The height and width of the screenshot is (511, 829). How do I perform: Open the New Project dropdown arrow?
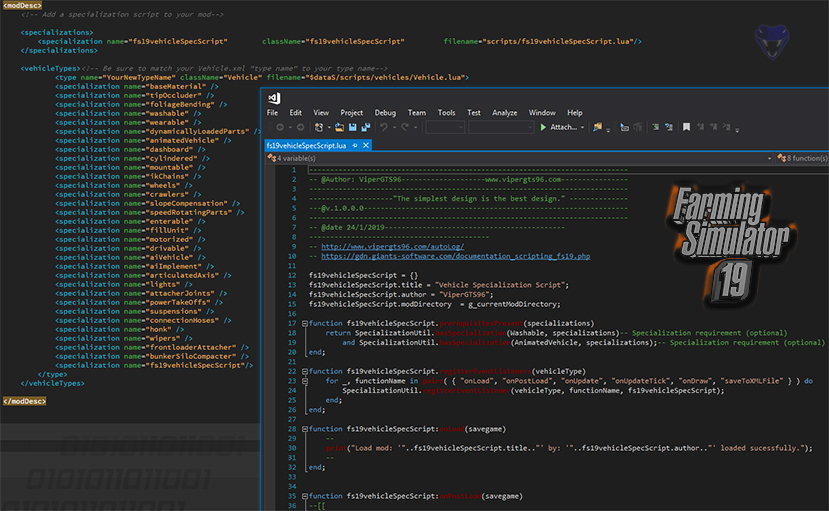pyautogui.click(x=329, y=127)
